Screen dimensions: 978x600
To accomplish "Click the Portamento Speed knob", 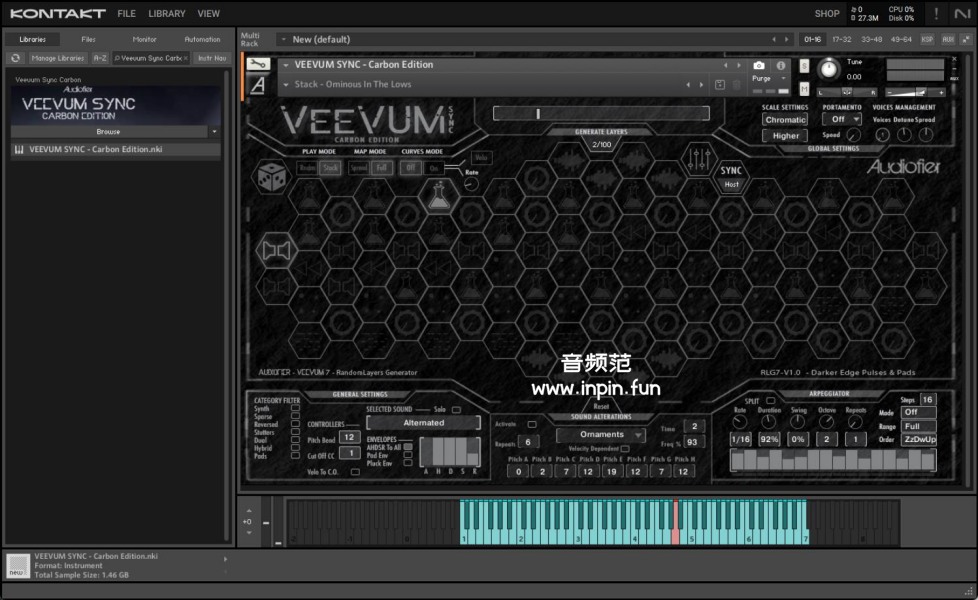I will tap(854, 135).
